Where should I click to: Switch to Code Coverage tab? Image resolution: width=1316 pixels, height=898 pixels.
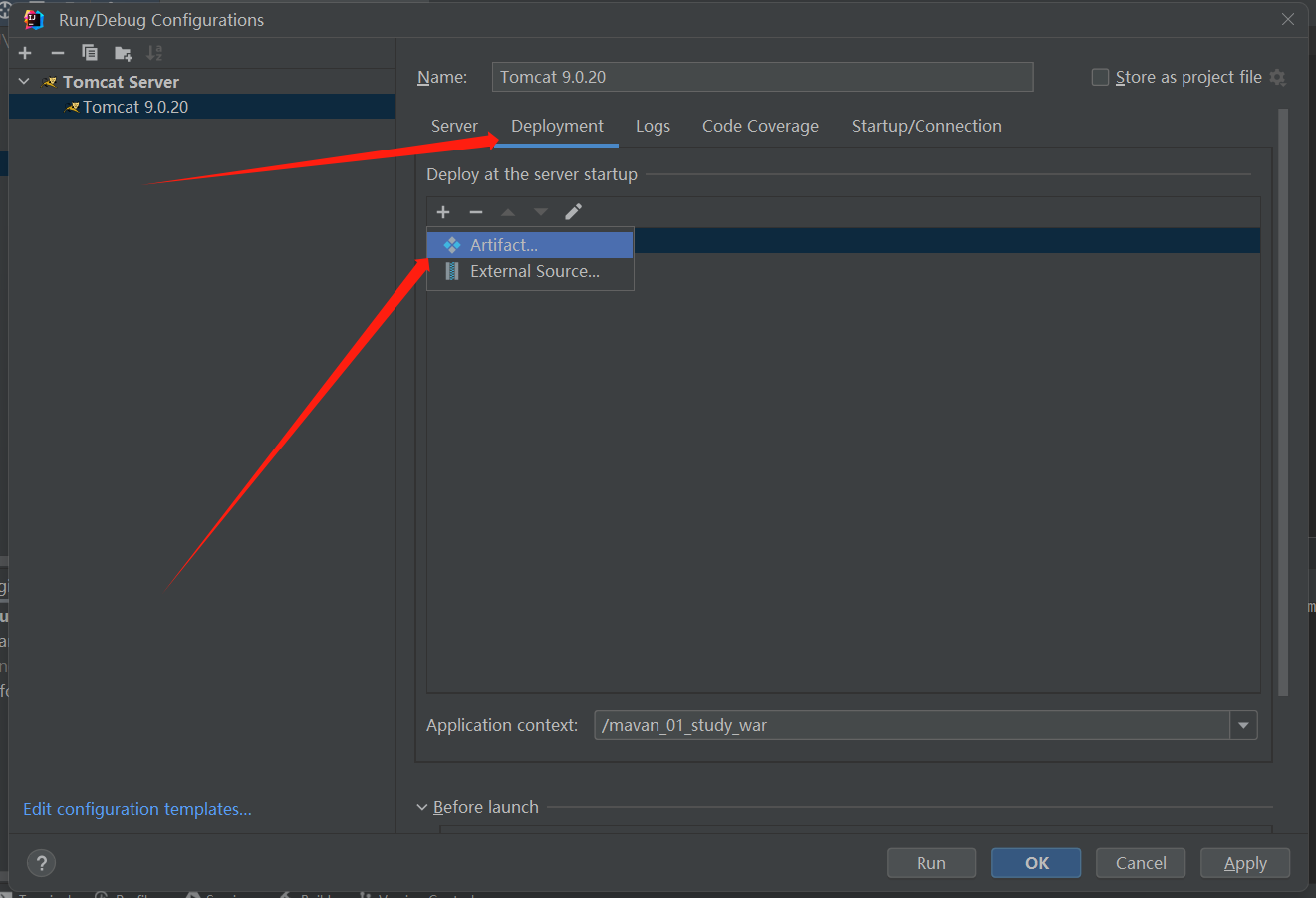coord(760,126)
